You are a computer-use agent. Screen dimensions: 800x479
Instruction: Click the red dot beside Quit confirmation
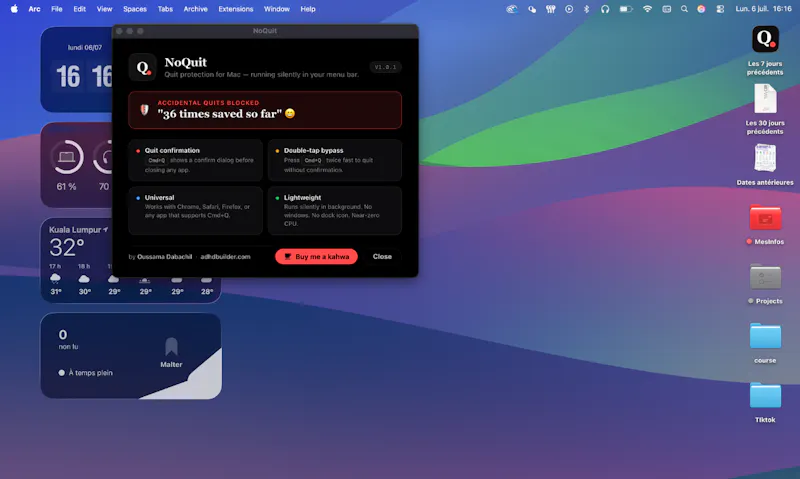[138, 150]
